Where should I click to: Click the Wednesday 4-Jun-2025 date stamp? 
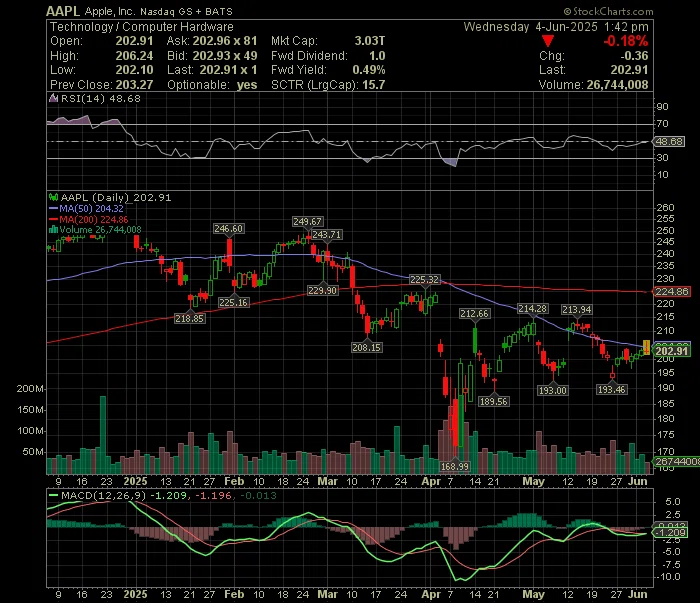pyautogui.click(x=530, y=27)
